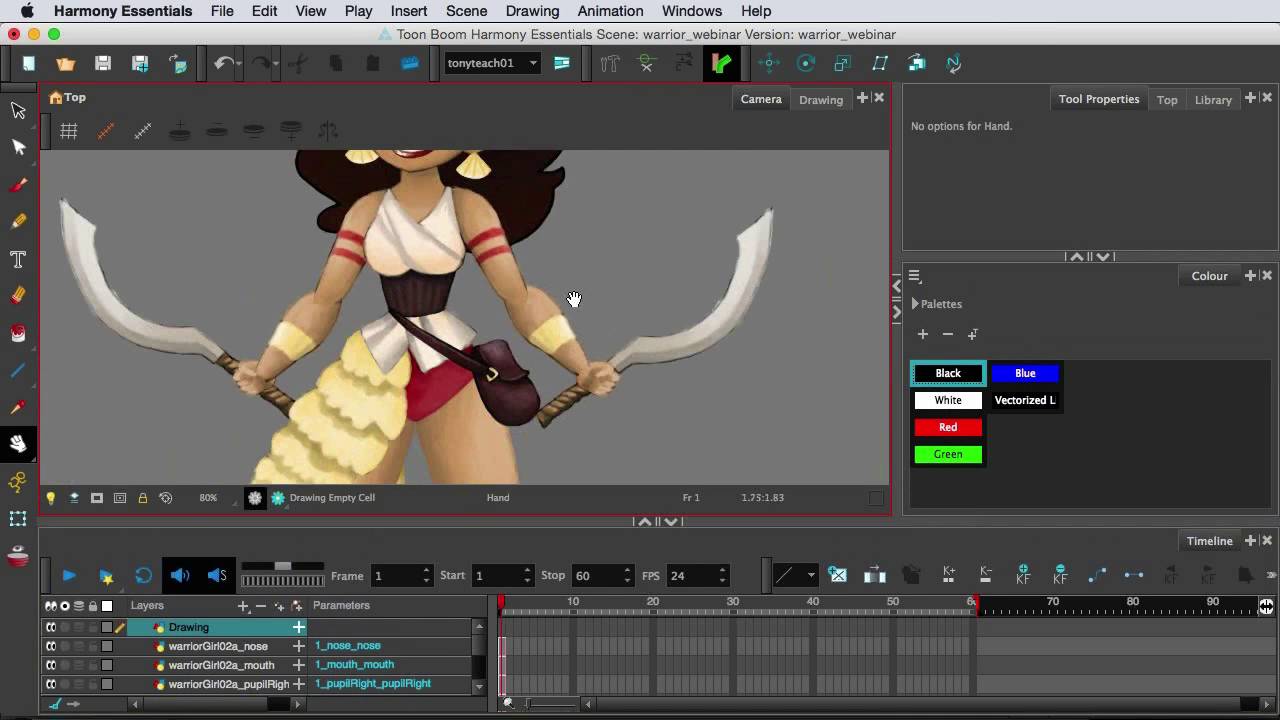The image size is (1280, 720).
Task: Toggle visibility of warriorGirl02a_pupilRight layer
Action: (x=50, y=684)
